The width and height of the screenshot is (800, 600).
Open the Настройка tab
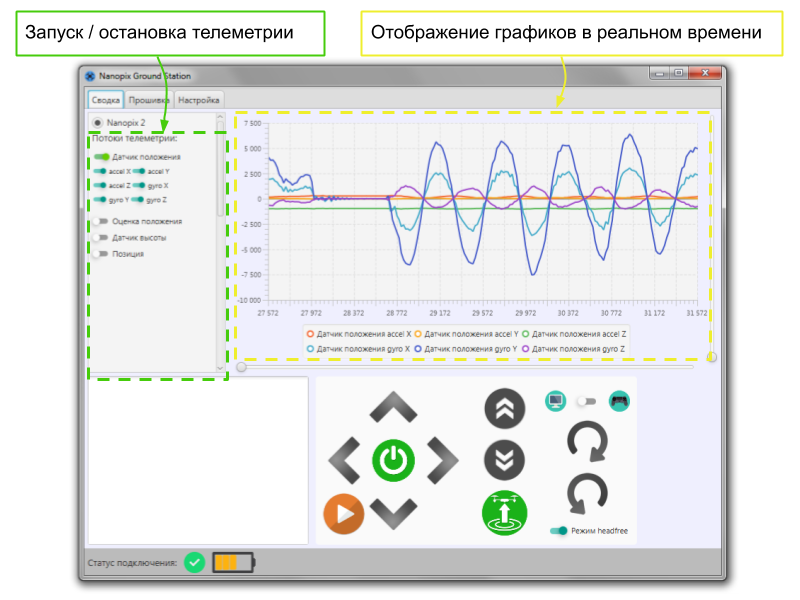tap(198, 100)
